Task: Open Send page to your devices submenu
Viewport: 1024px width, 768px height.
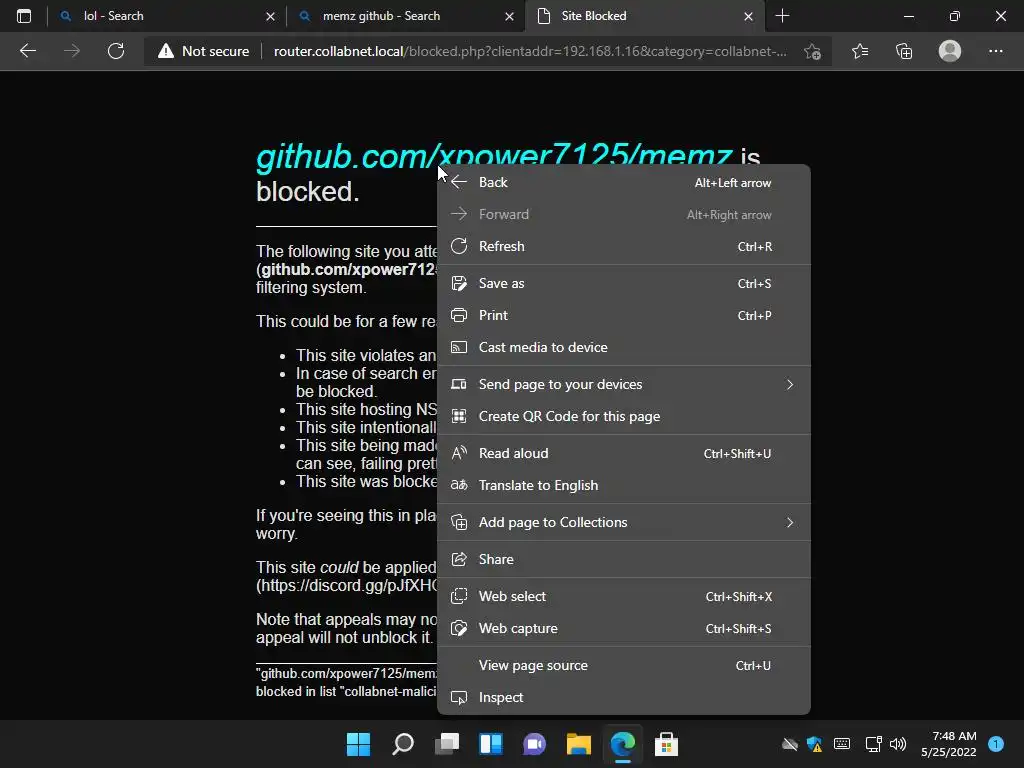Action: (x=624, y=385)
